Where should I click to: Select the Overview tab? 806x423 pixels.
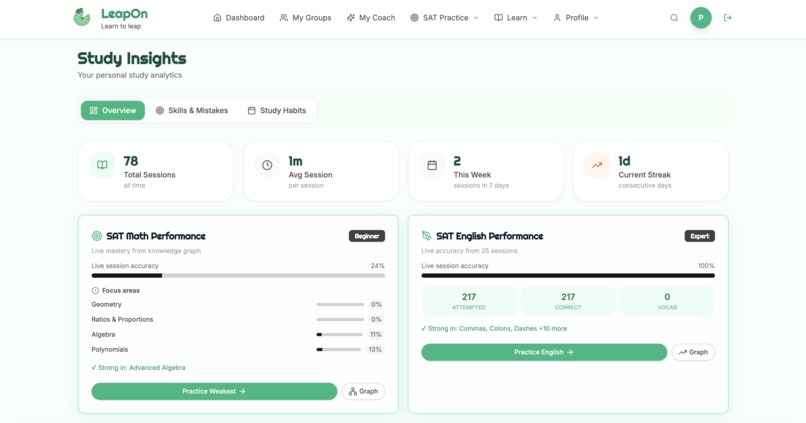(x=113, y=111)
